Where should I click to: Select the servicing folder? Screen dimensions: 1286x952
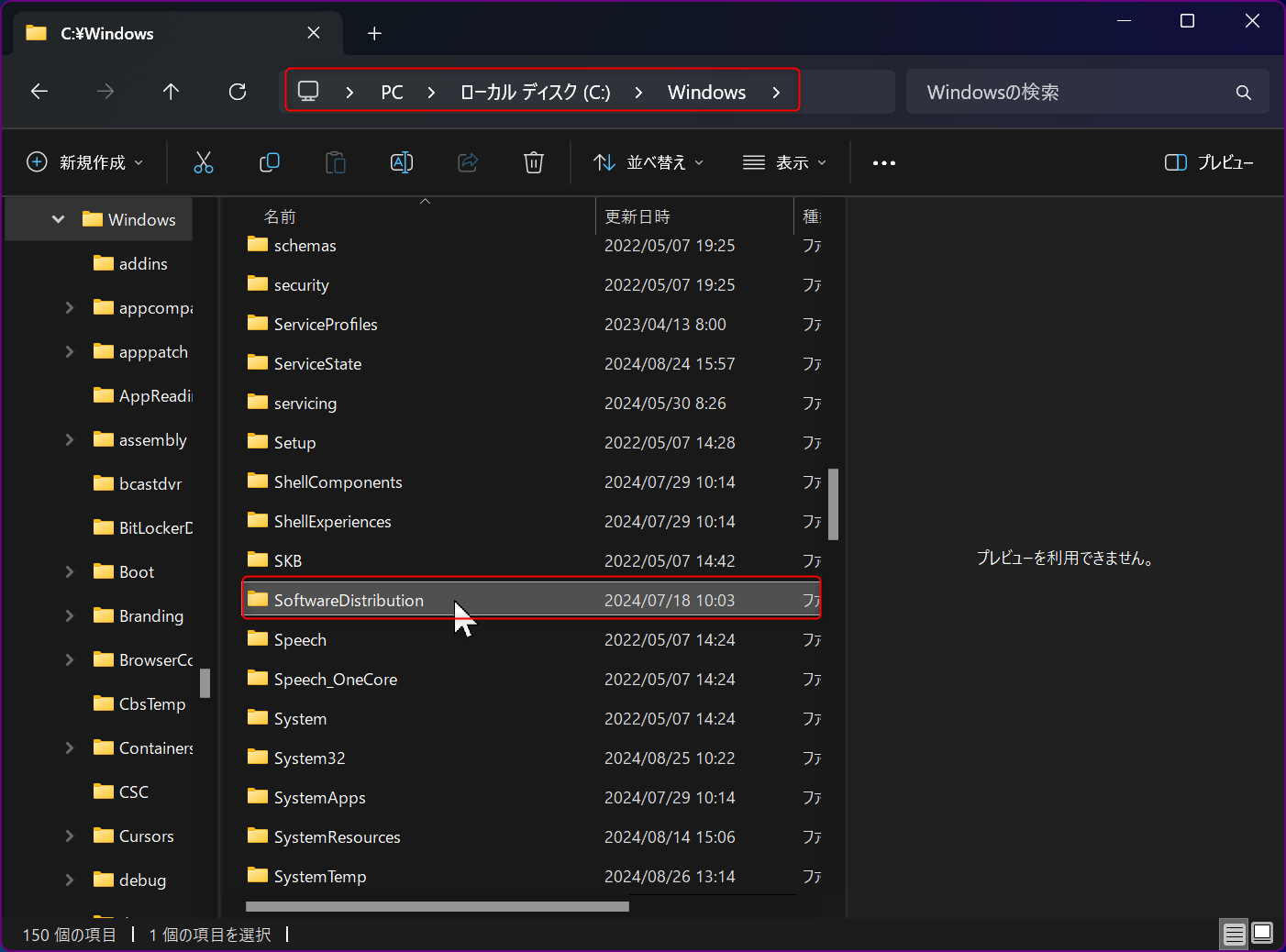532,404
